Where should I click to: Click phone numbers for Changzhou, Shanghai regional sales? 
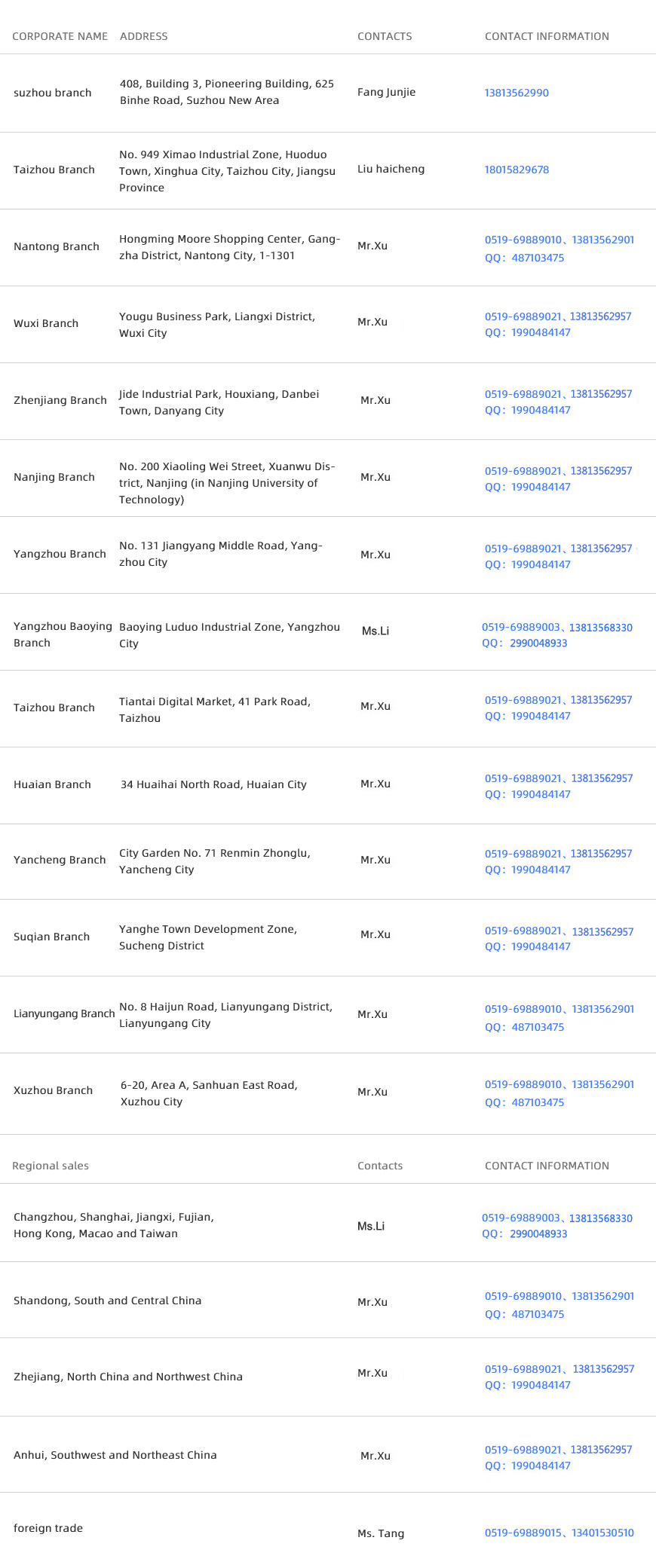(557, 1218)
